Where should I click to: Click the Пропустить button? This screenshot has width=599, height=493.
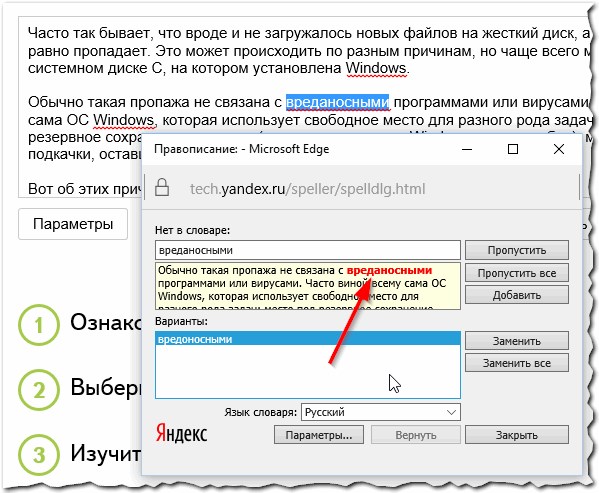click(516, 250)
